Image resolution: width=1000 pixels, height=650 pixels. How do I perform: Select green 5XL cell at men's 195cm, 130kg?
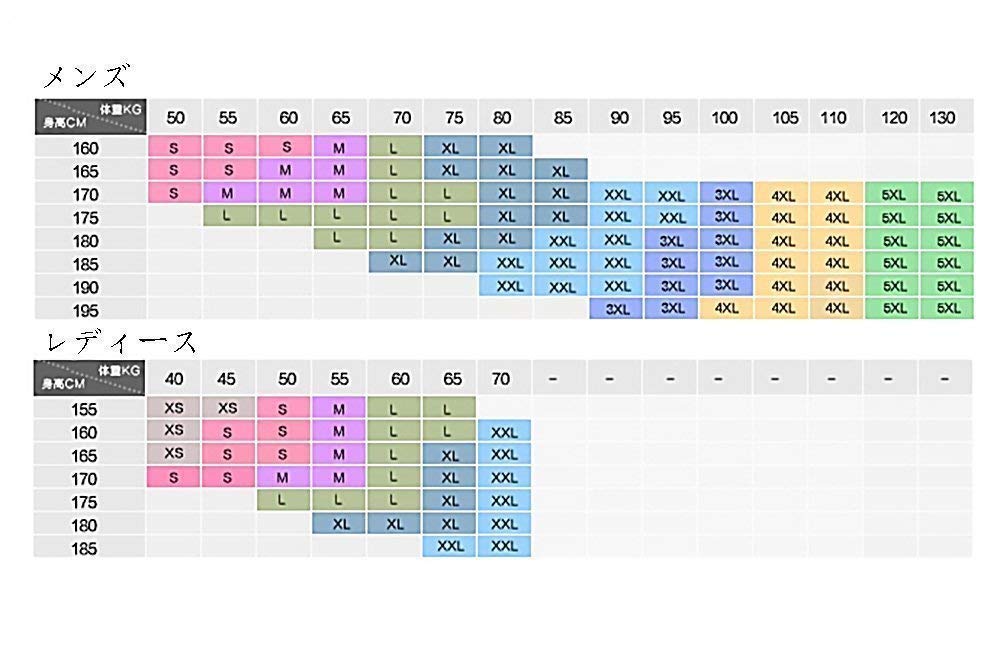click(946, 309)
